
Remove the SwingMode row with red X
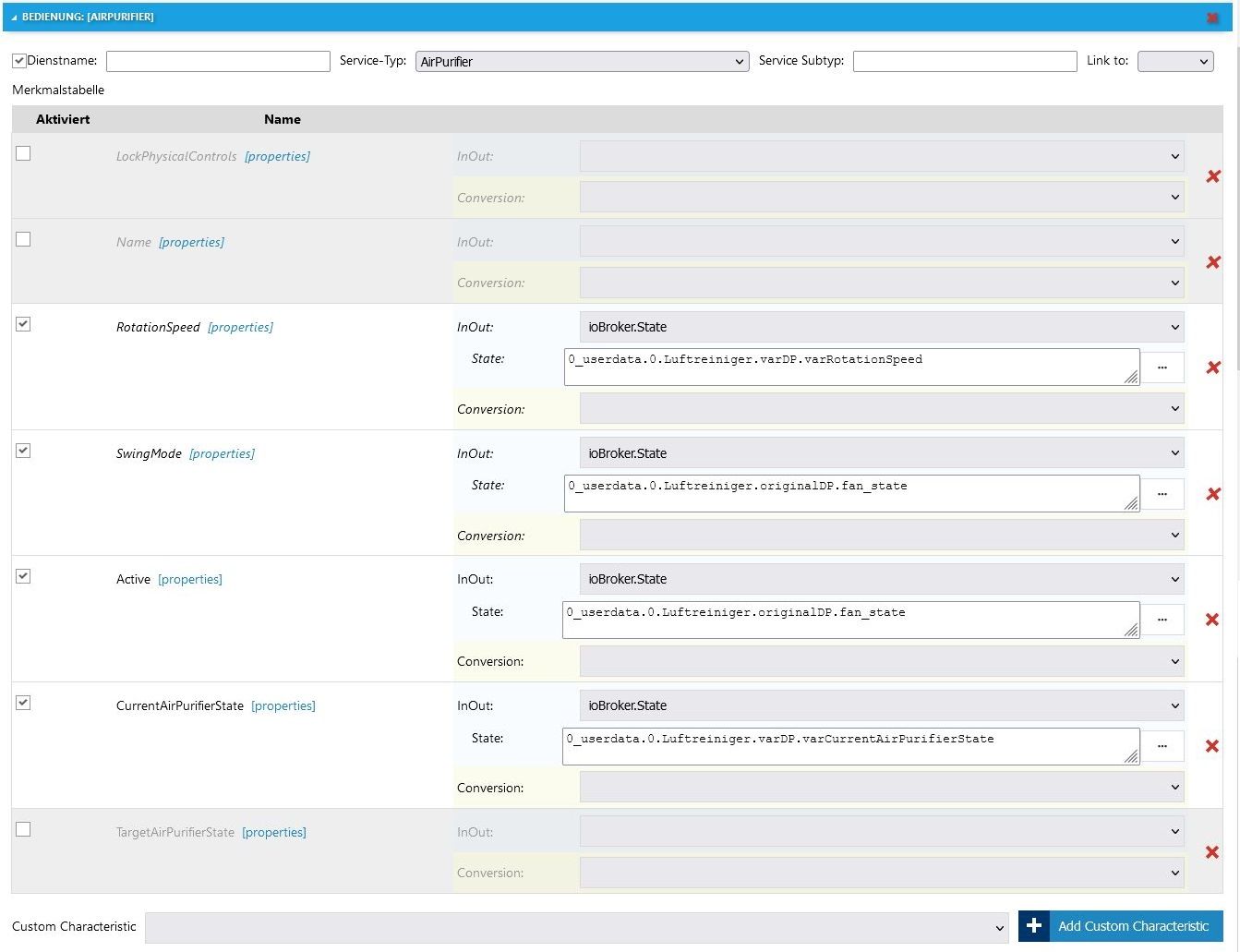1213,494
